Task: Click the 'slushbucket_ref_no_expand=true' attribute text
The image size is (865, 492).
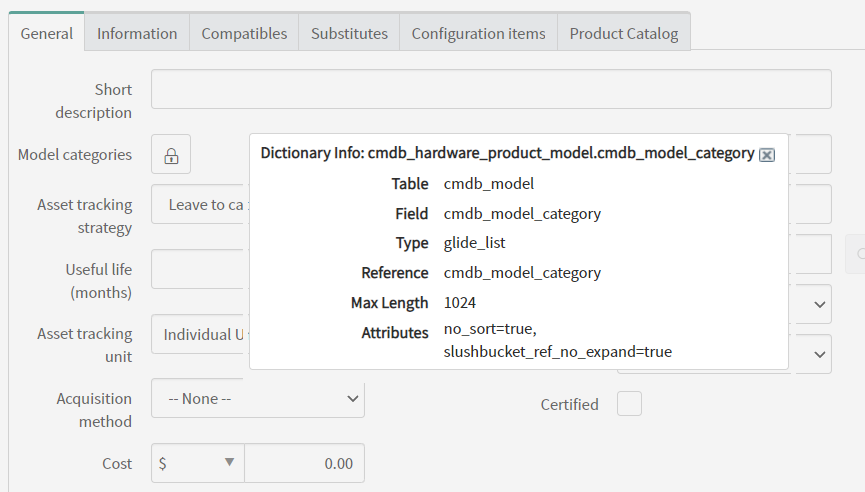Action: 558,352
